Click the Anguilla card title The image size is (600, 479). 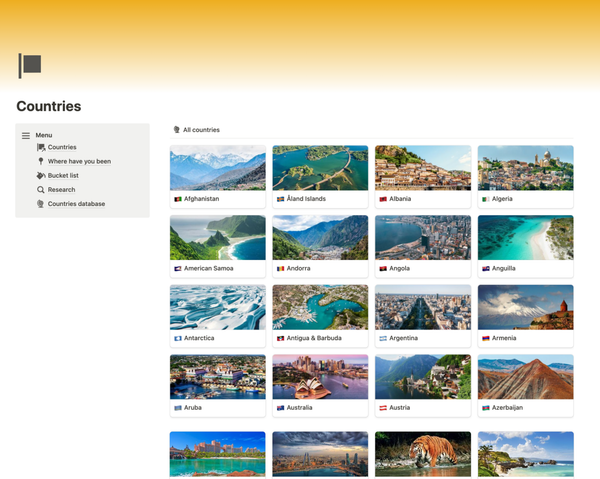tap(504, 269)
